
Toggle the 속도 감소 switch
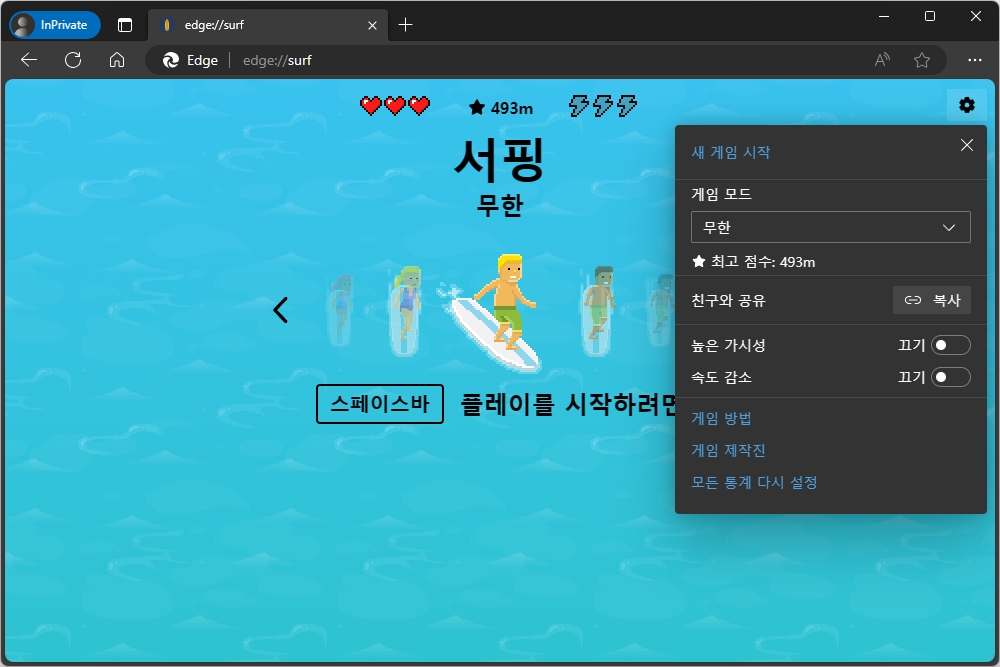[x=950, y=377]
